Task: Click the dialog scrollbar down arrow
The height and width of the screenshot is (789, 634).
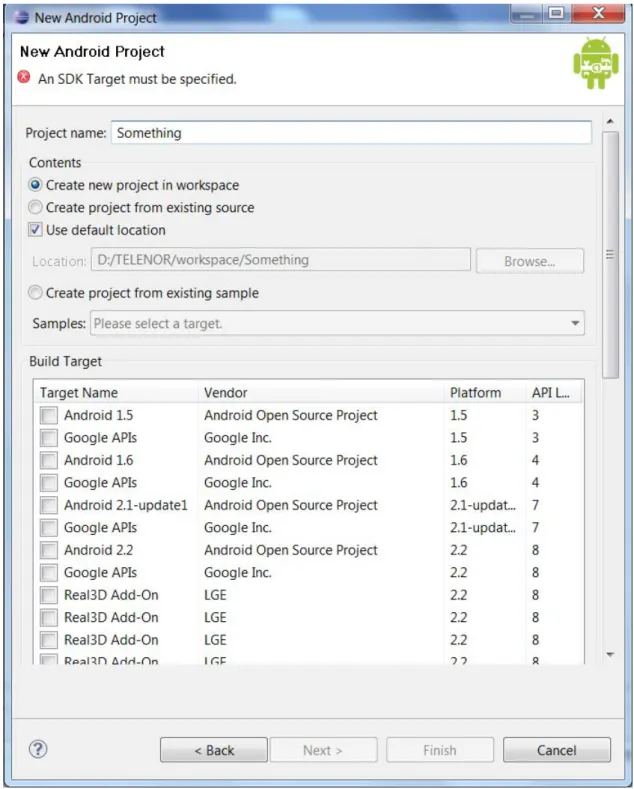Action: [610, 655]
